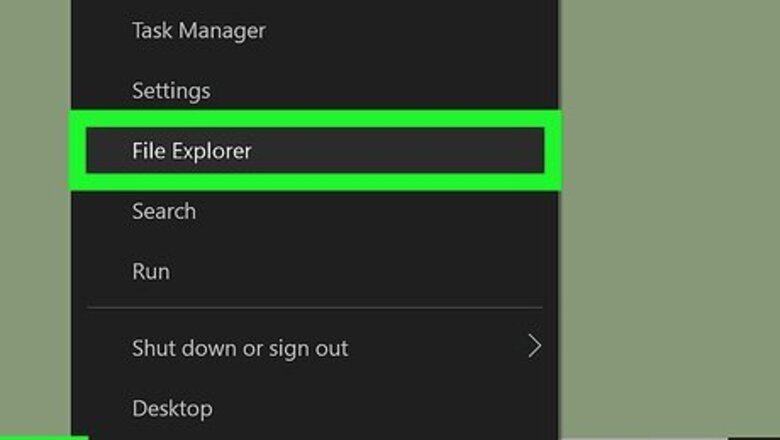Launch File Explorer from the highlighted entry
Screen dimensions: 780x440
[191, 151]
